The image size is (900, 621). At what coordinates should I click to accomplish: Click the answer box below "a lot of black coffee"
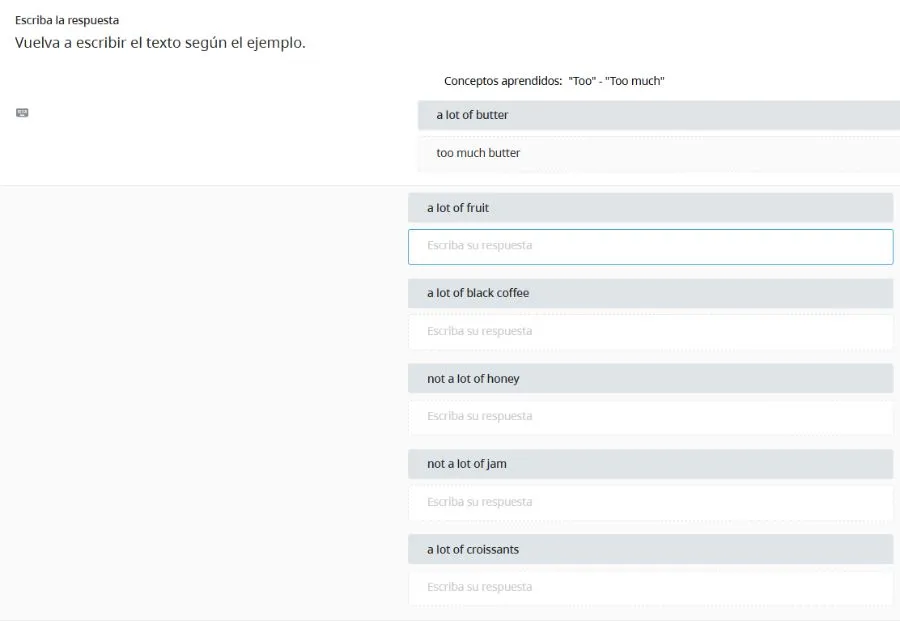(x=650, y=331)
